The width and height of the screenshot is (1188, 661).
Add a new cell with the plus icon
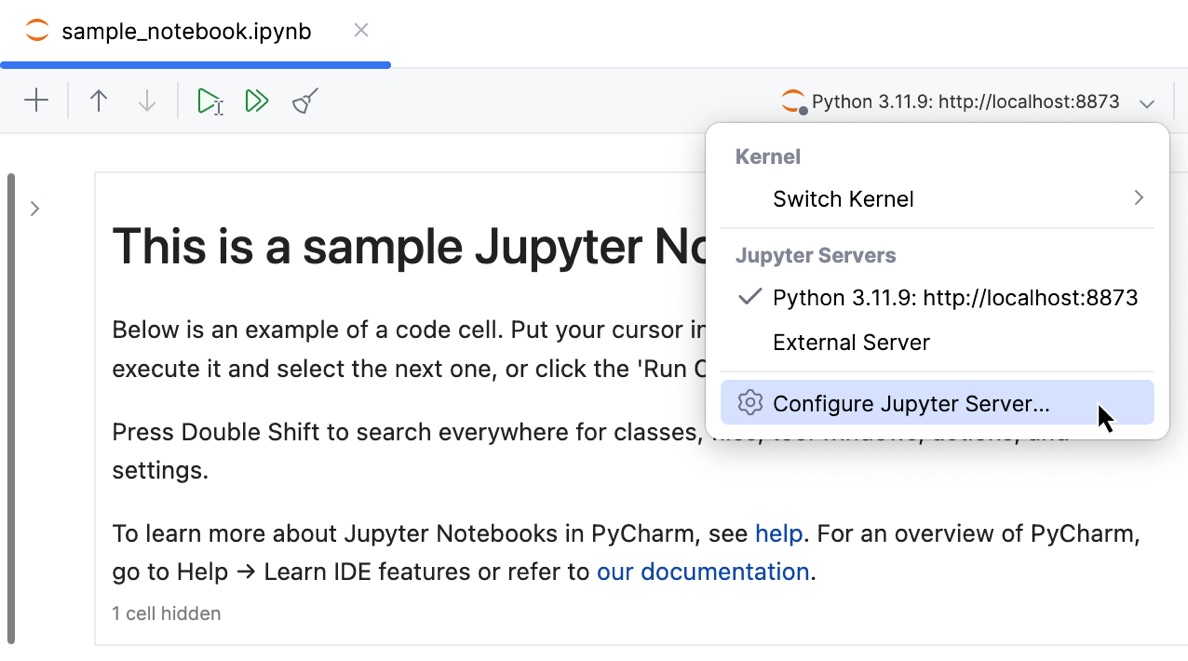point(36,100)
